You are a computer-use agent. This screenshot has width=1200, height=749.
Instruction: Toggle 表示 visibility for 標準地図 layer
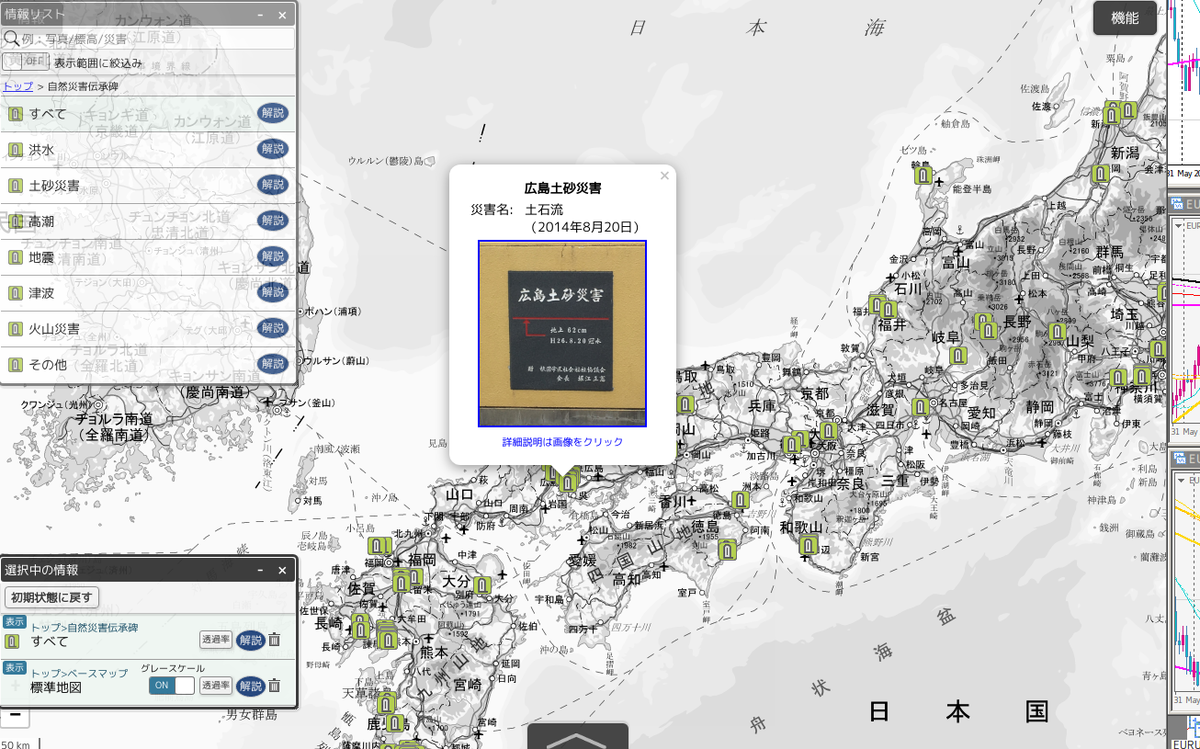[14, 667]
